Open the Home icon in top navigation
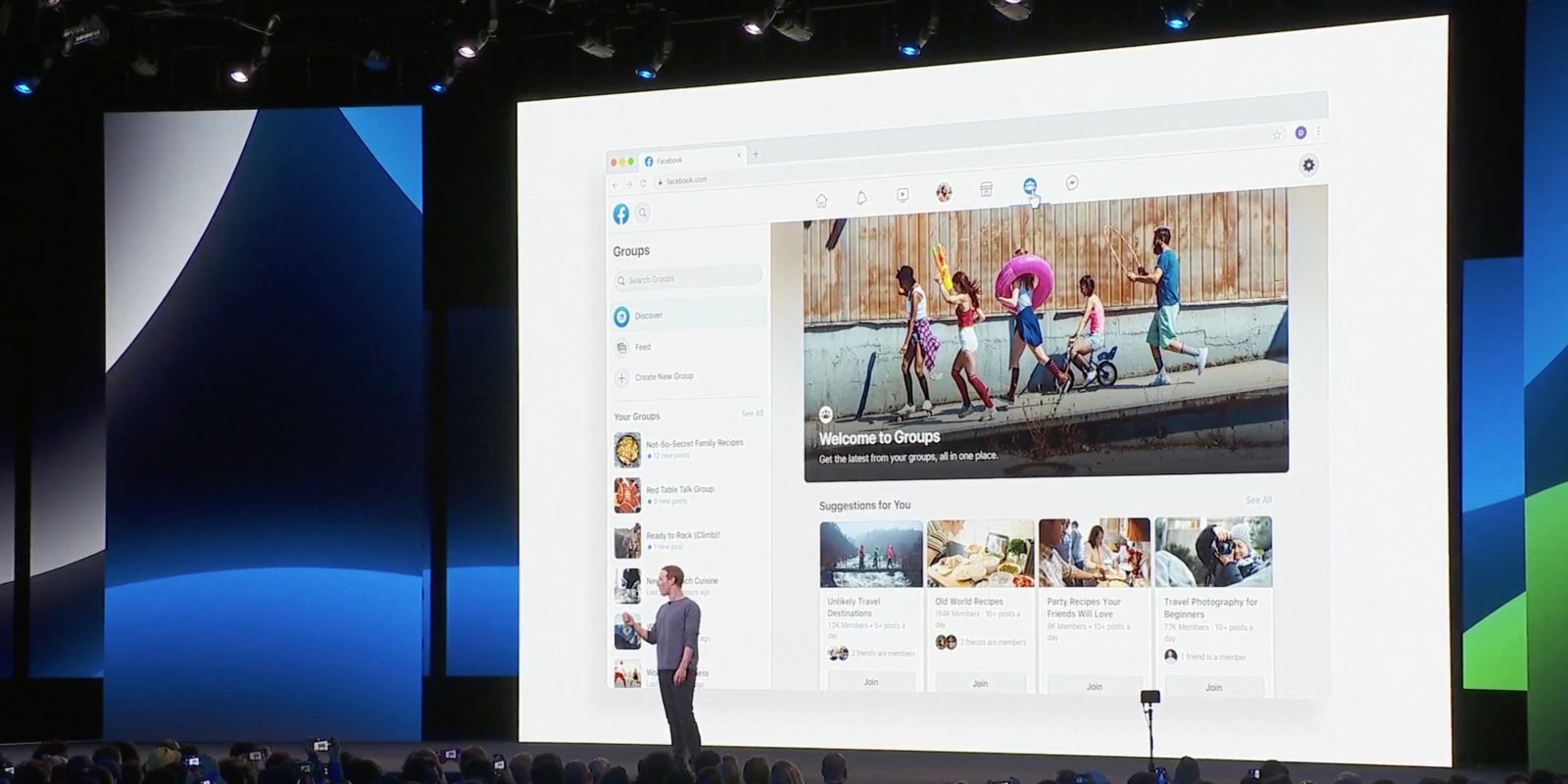The height and width of the screenshot is (784, 1568). 821,200
